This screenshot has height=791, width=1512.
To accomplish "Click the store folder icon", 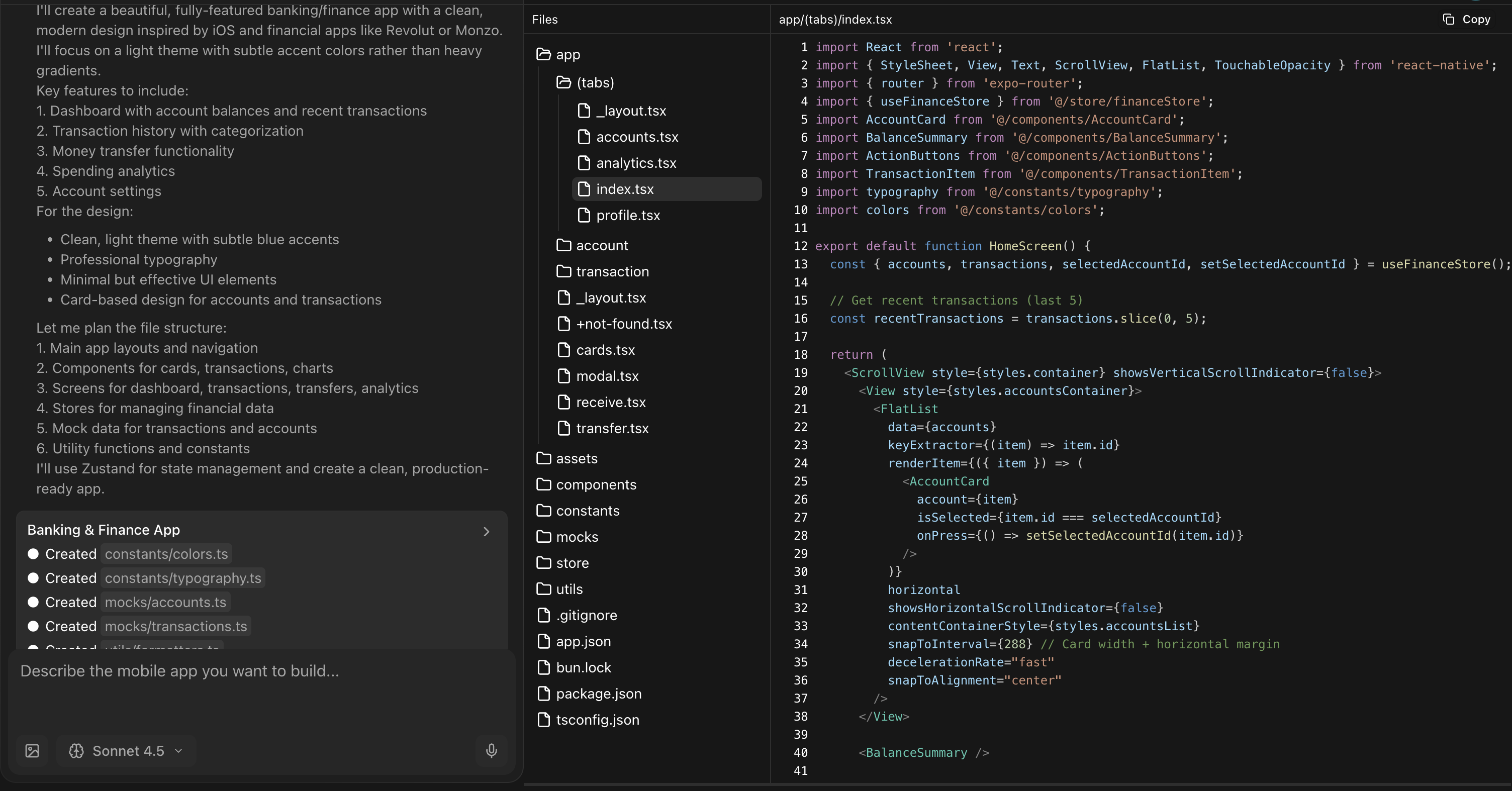I will (543, 563).
